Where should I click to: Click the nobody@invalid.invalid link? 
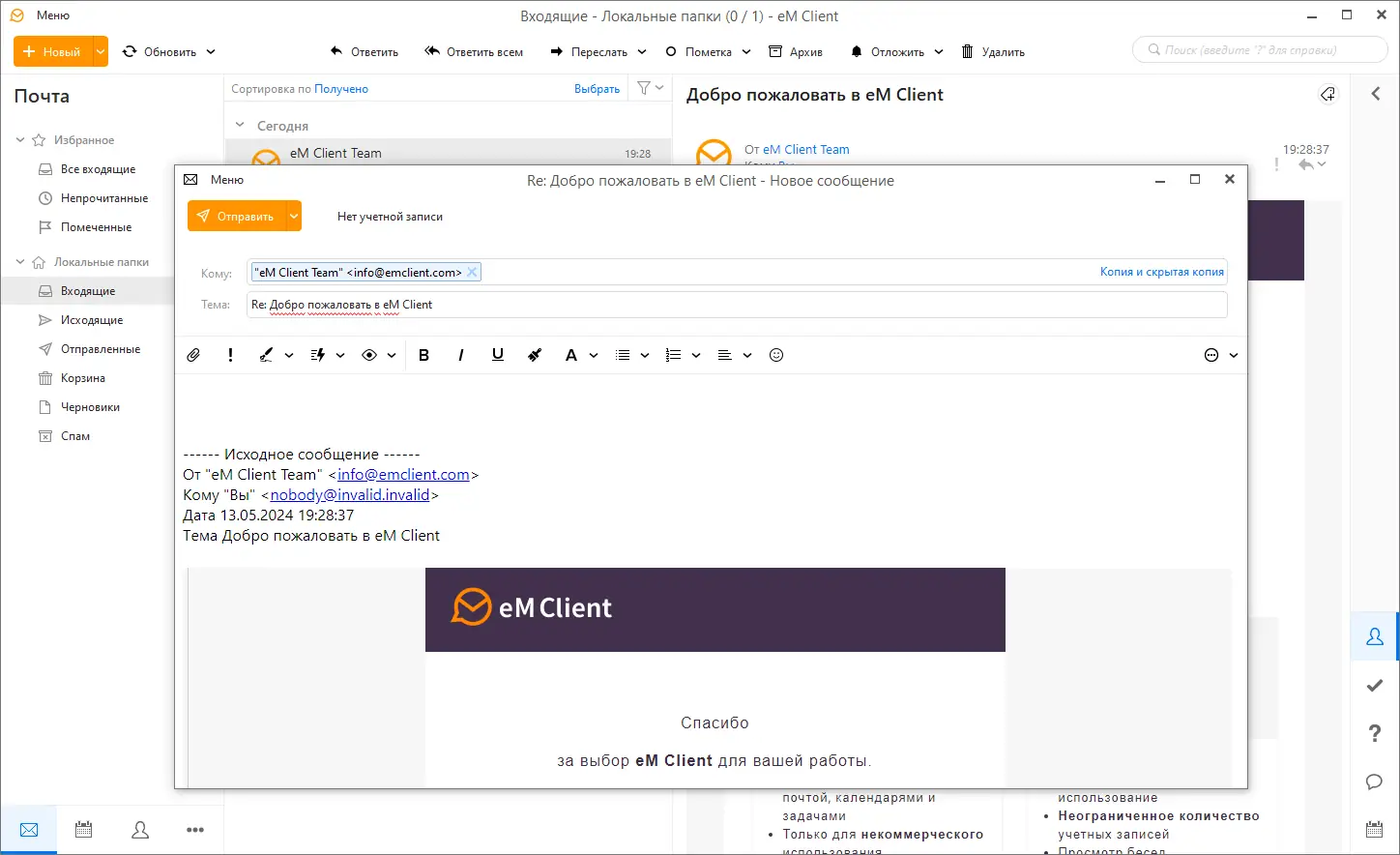350,495
